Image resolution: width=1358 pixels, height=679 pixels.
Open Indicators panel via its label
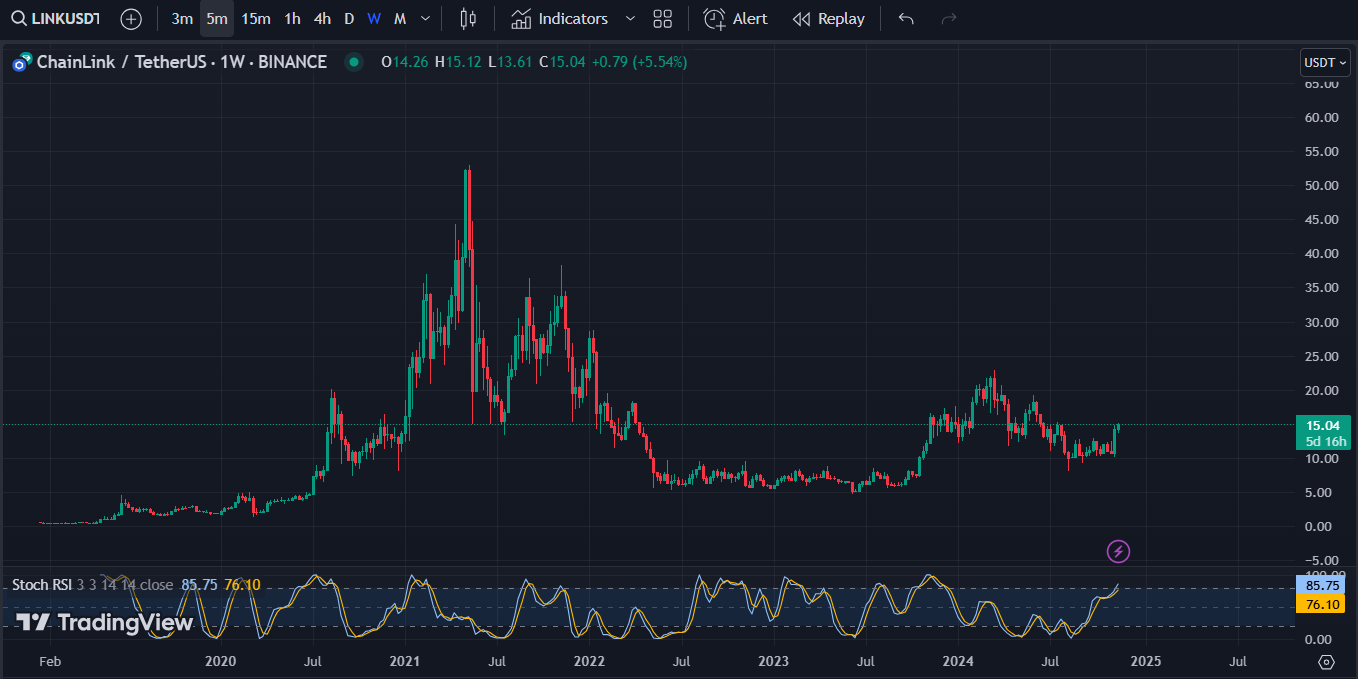[x=572, y=18]
